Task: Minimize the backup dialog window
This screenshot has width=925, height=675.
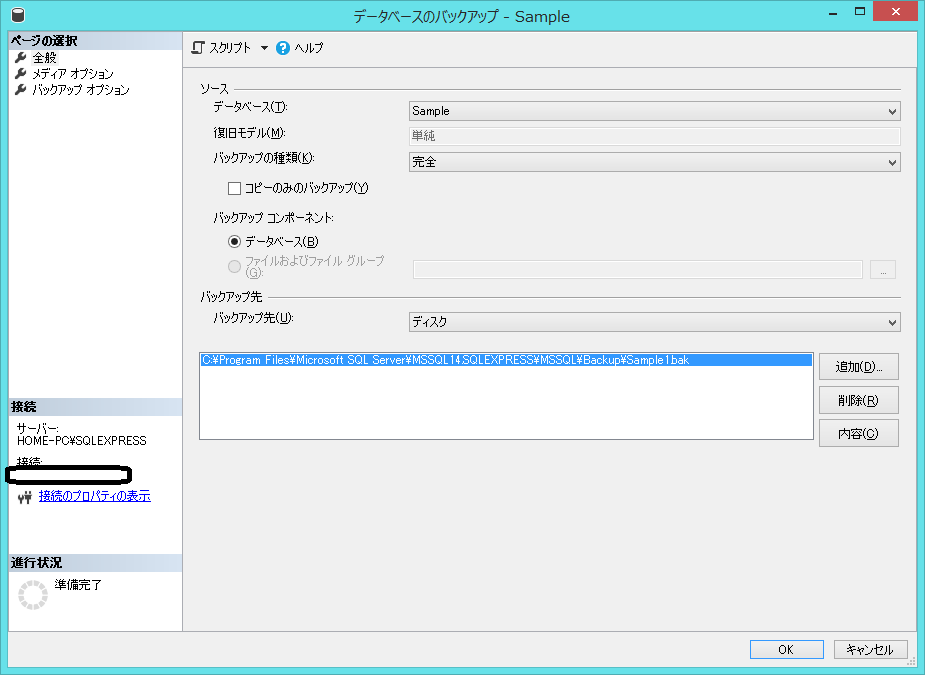Action: [833, 12]
